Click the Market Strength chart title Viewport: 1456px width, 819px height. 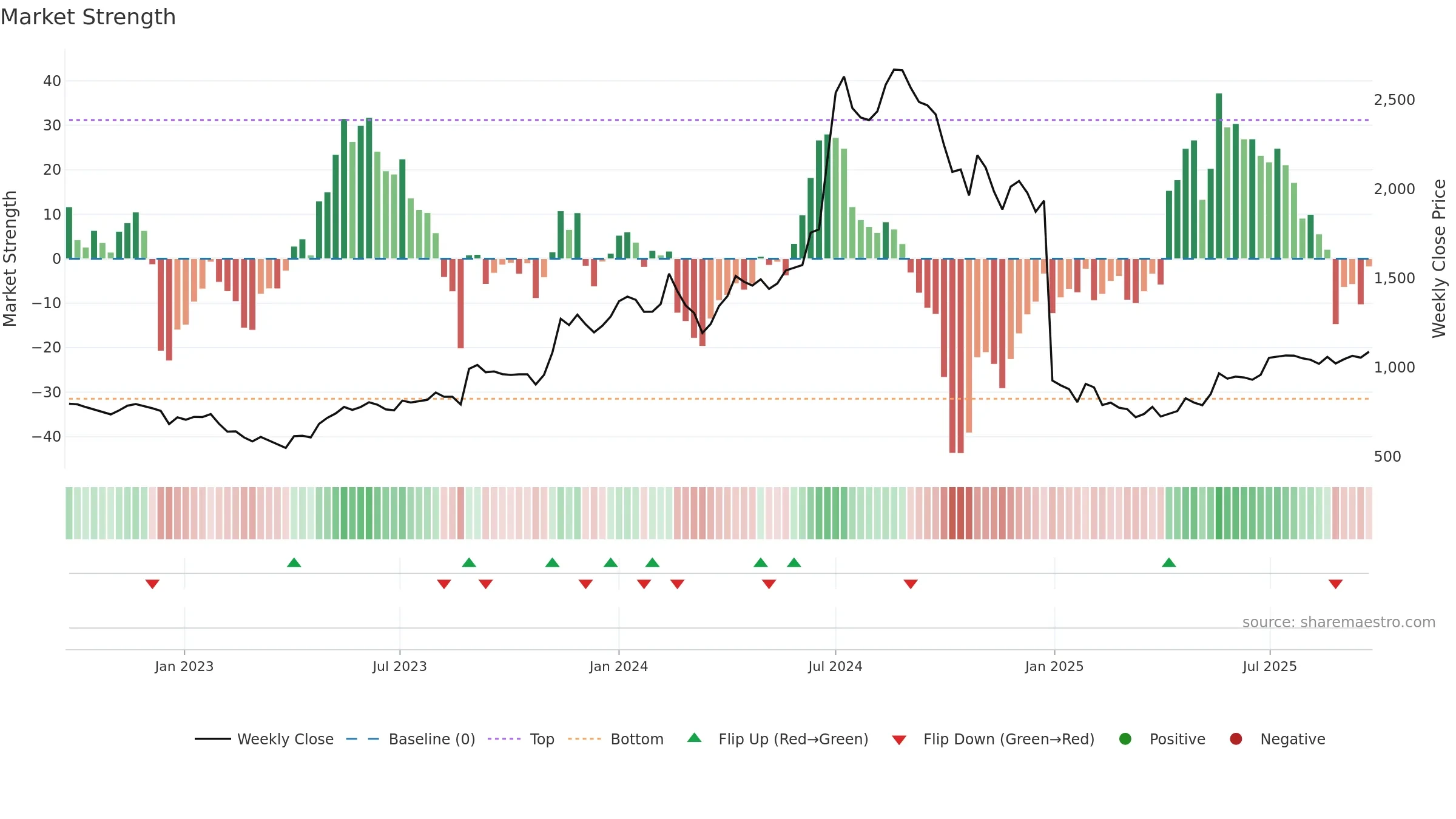[x=89, y=17]
